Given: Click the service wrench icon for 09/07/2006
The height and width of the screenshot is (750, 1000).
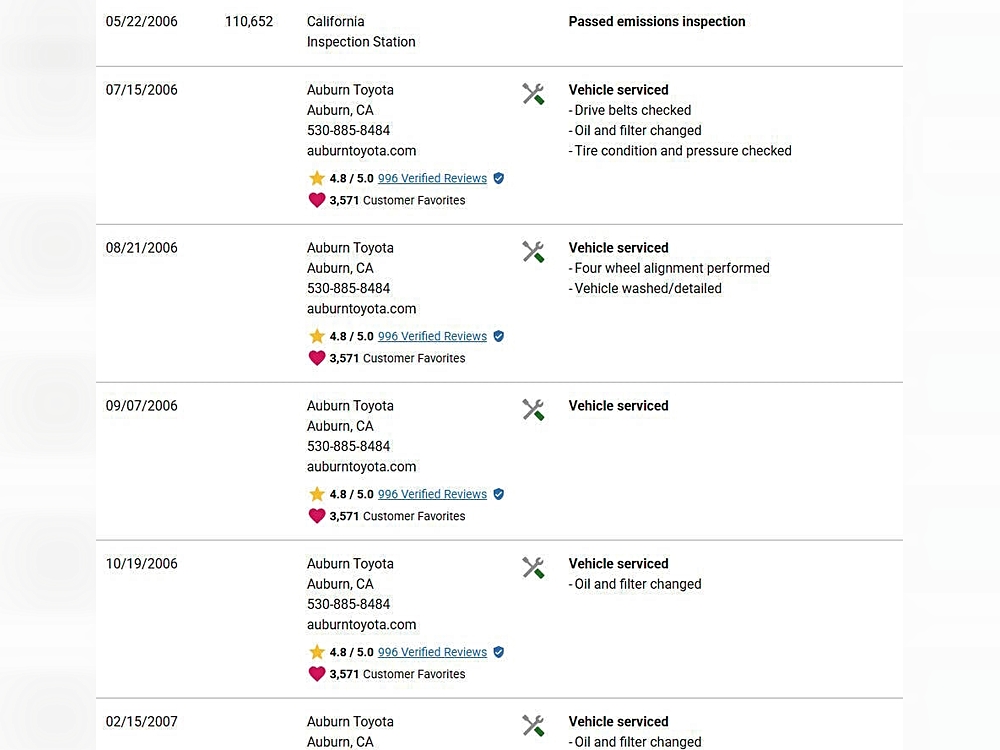Looking at the screenshot, I should coord(533,410).
